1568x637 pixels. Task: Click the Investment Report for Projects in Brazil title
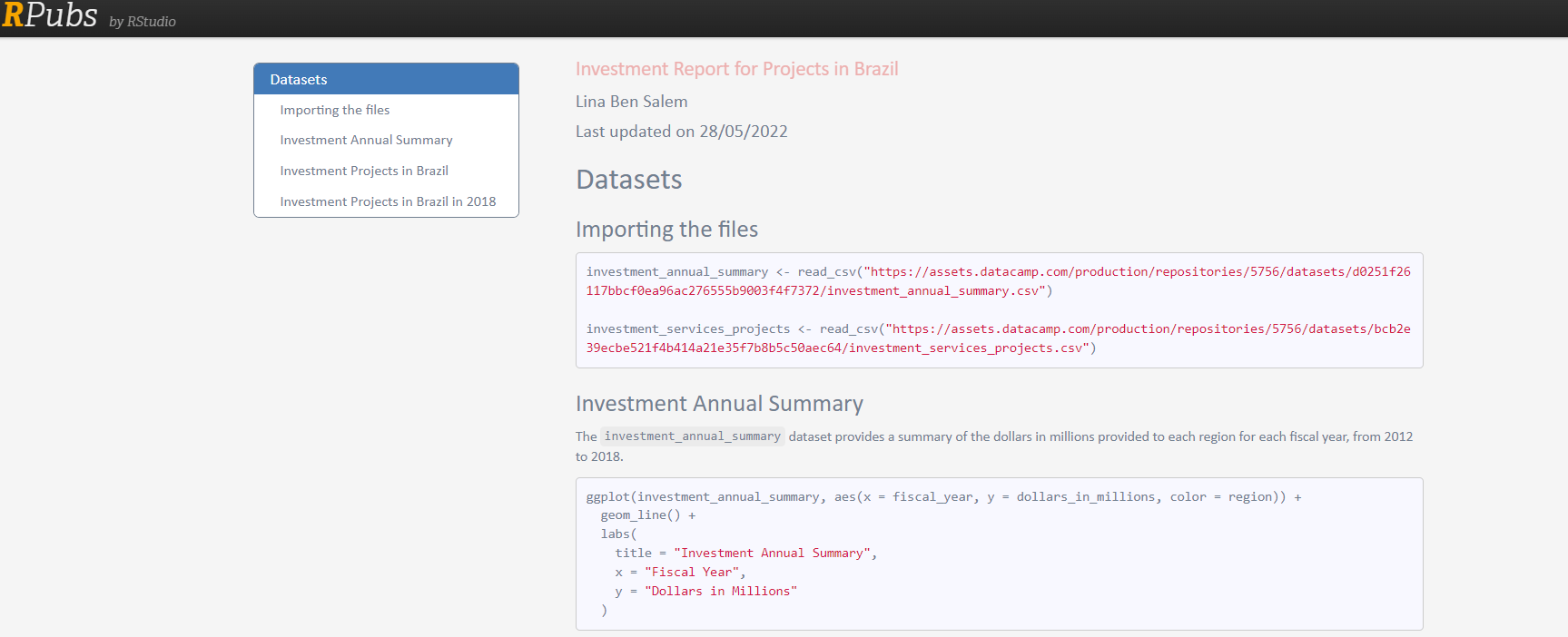(736, 69)
